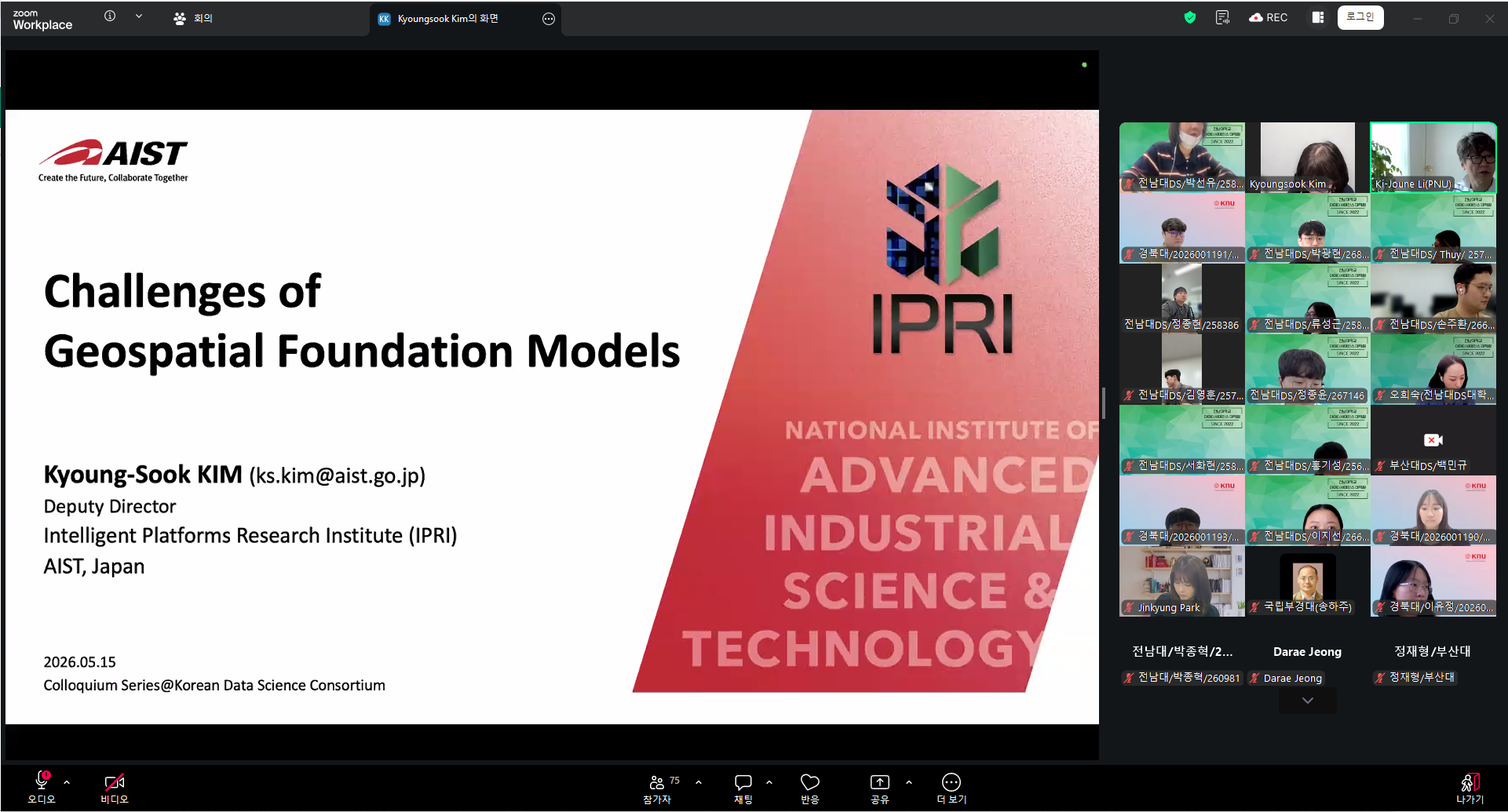
Task: Open the 회의 meeting menu
Action: click(x=193, y=18)
